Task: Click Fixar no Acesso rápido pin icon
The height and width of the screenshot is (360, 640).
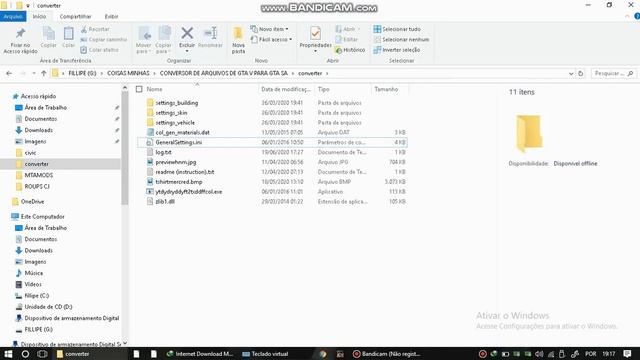Action: click(20, 33)
